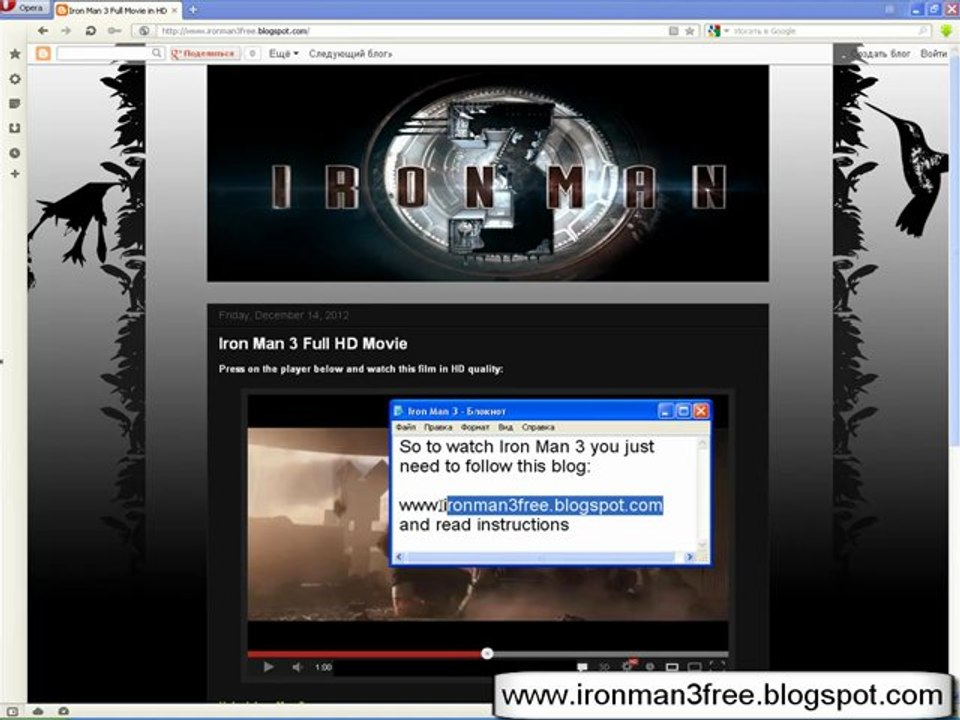The height and width of the screenshot is (720, 960).
Task: Open Правка menu in Notepad
Action: (438, 427)
